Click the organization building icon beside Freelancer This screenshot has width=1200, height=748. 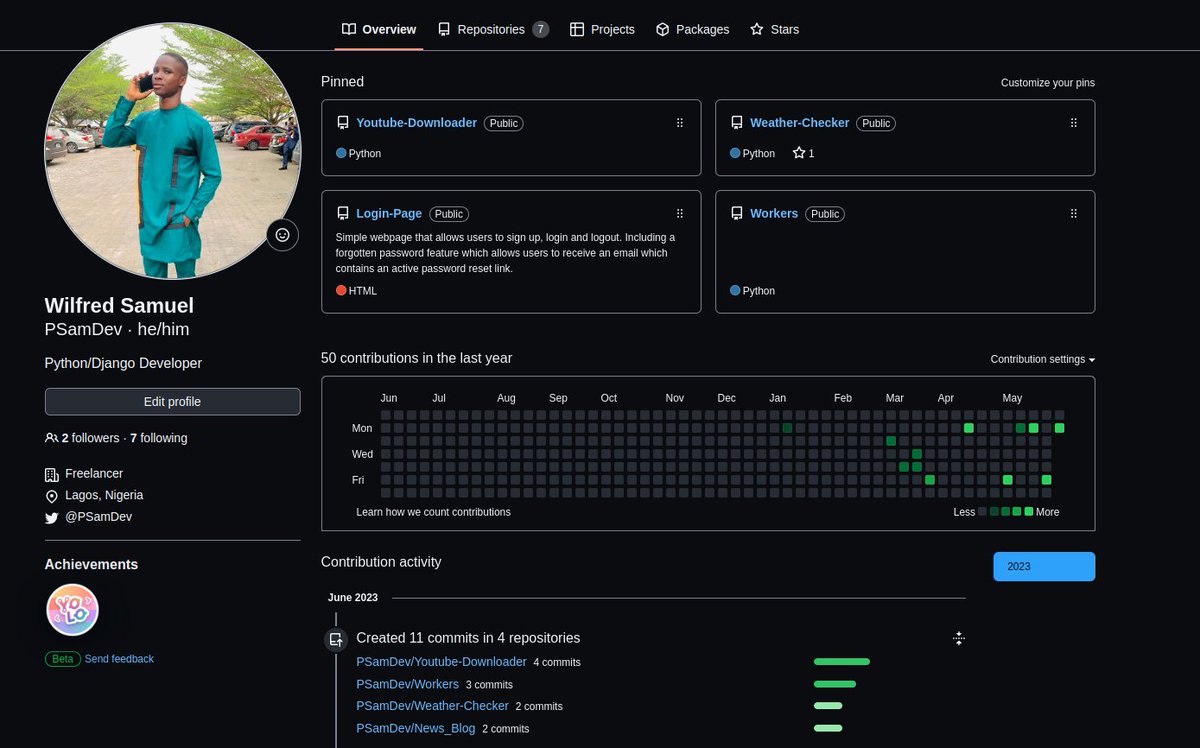click(x=52, y=474)
